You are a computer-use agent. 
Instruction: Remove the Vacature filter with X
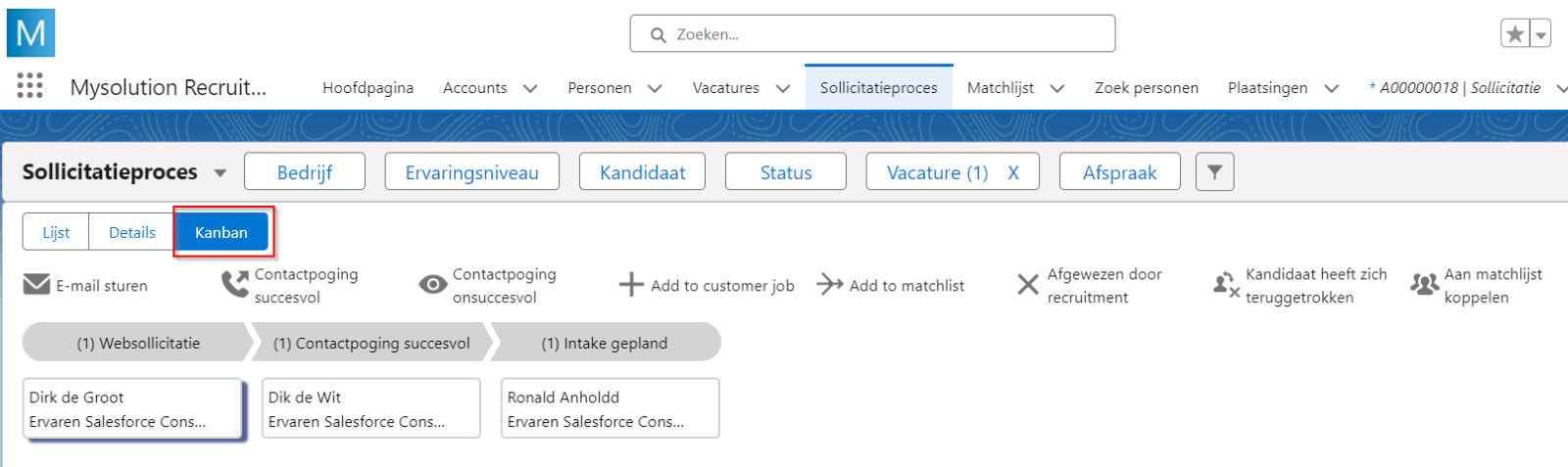1013,172
